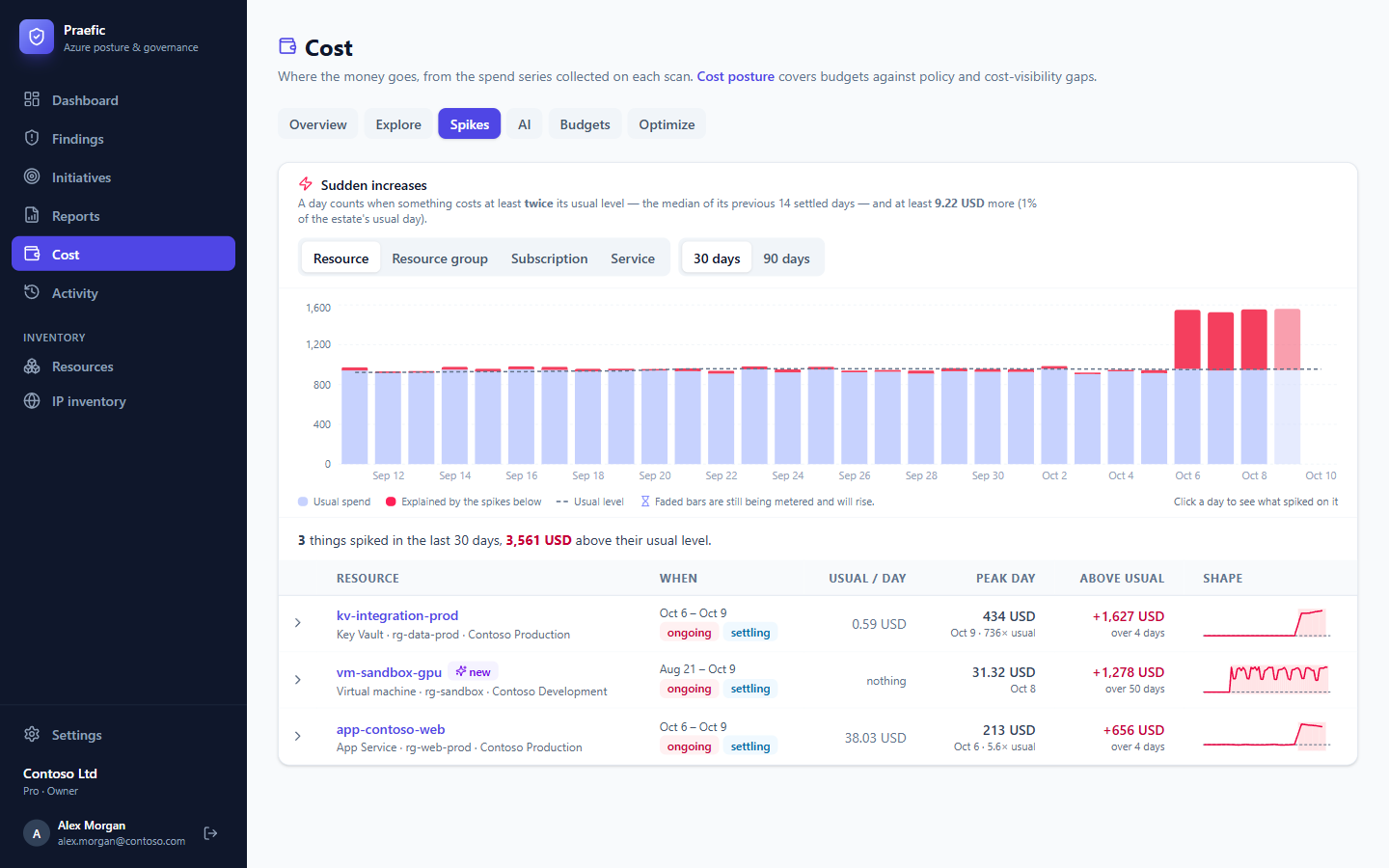Click the sparkle 'new' badge on vm-sandbox-gpu
This screenshot has height=868, width=1389.
(474, 672)
